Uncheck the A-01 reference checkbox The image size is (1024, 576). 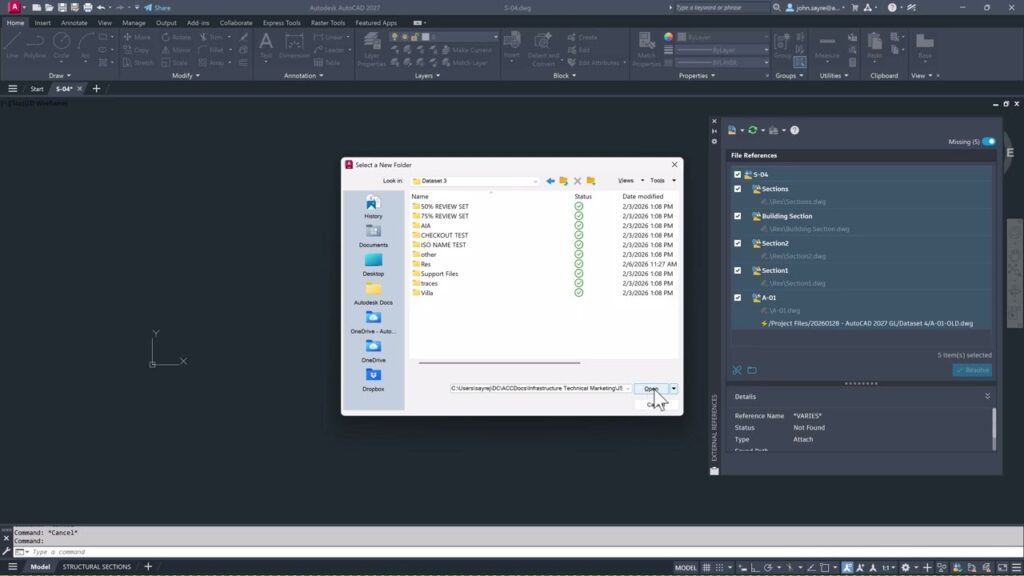[737, 297]
